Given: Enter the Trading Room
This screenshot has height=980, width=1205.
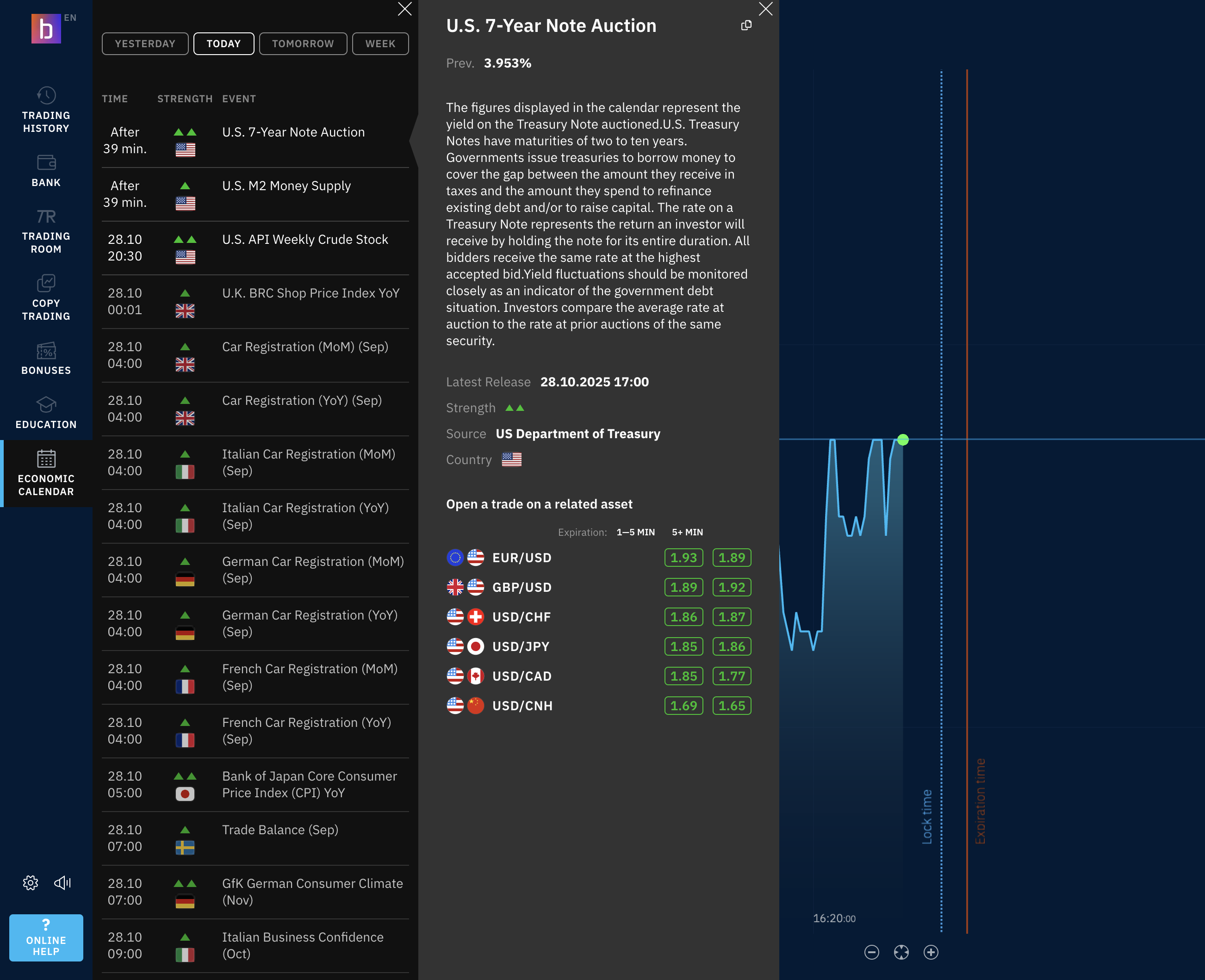Looking at the screenshot, I should pos(46,230).
